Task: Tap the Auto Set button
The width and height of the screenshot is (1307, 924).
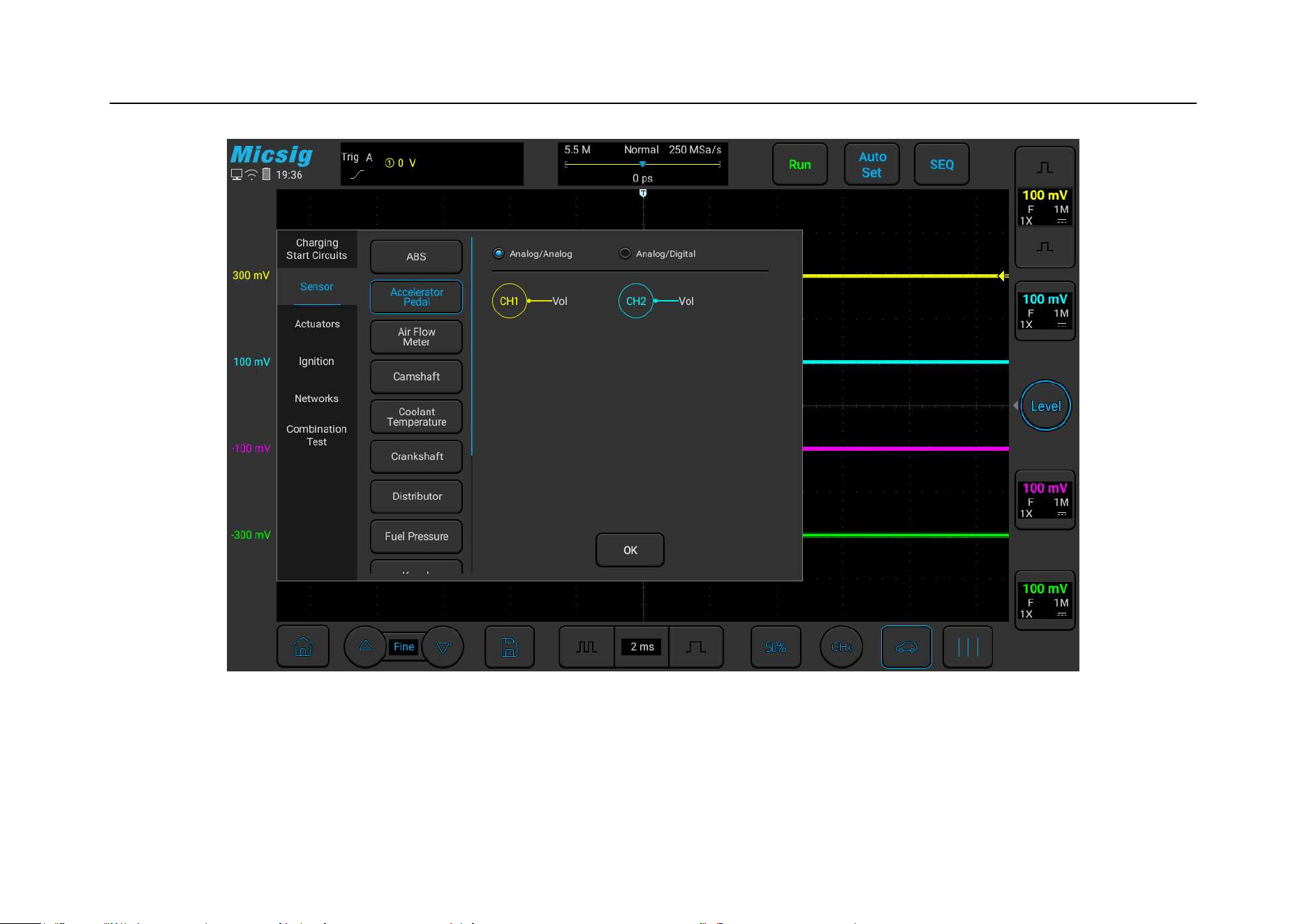Action: coord(872,165)
